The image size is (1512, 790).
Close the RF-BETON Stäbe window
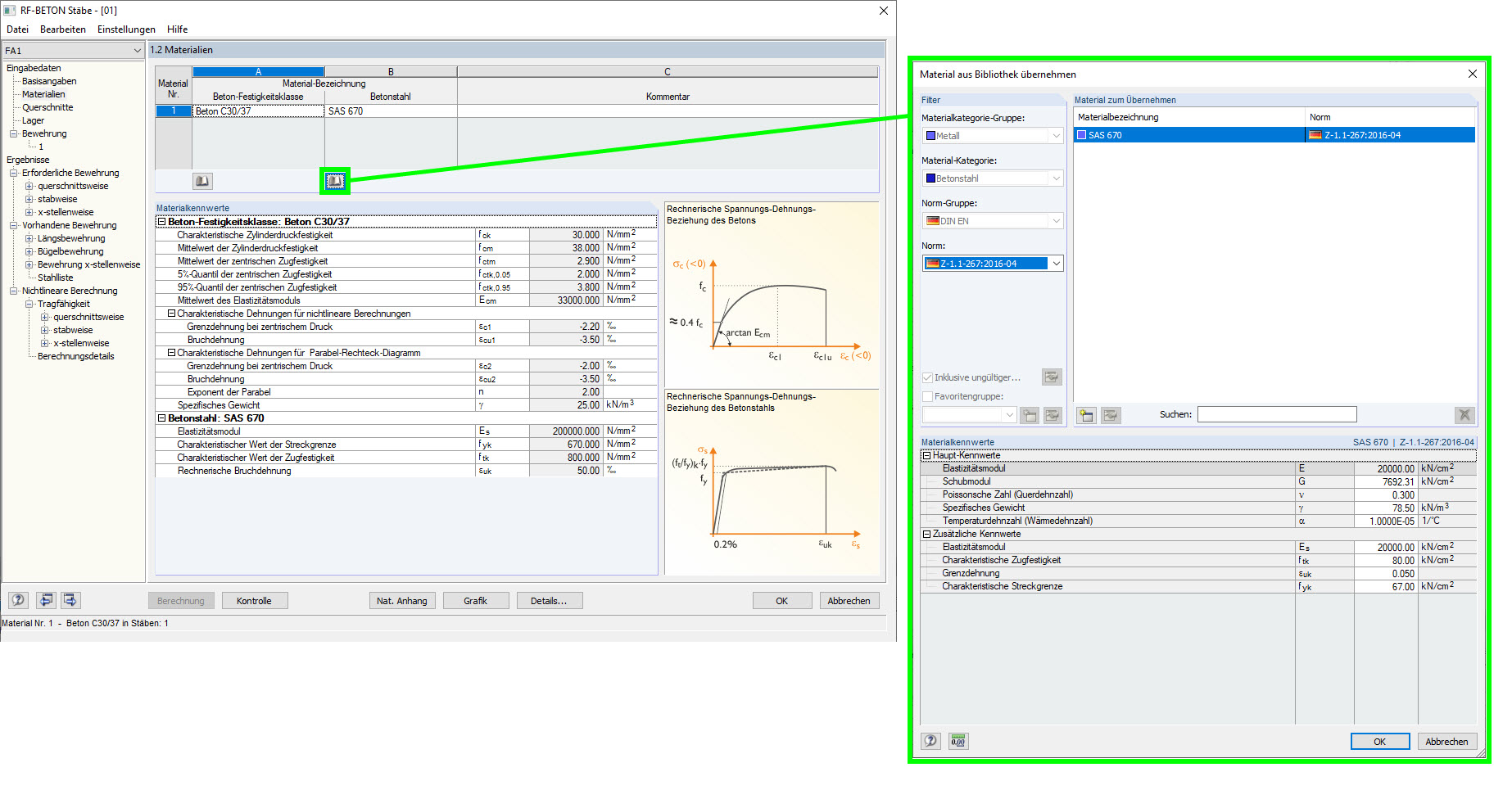click(x=883, y=11)
